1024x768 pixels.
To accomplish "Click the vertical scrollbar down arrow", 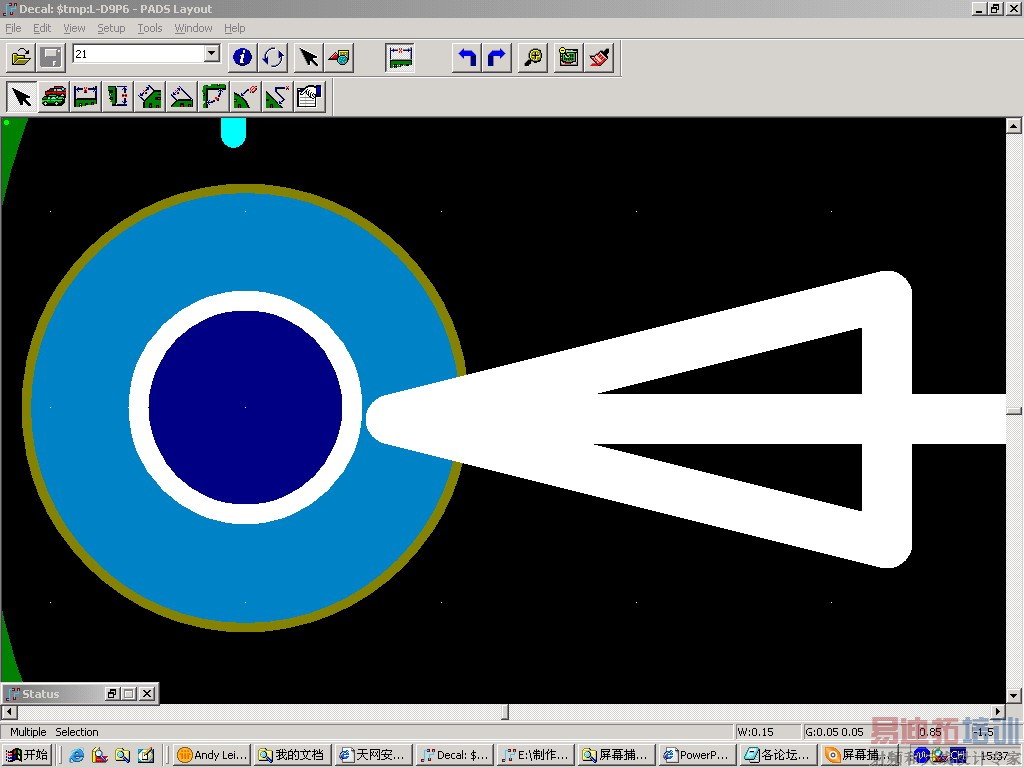I will click(x=1014, y=695).
